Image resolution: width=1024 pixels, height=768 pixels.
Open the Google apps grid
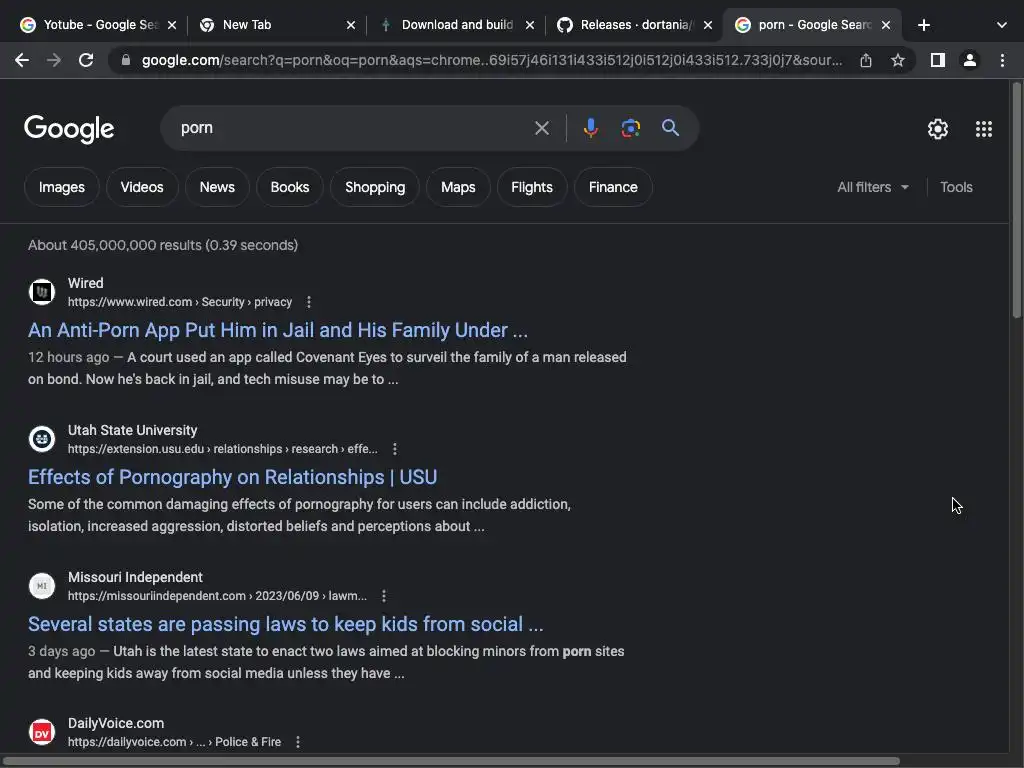coord(984,129)
